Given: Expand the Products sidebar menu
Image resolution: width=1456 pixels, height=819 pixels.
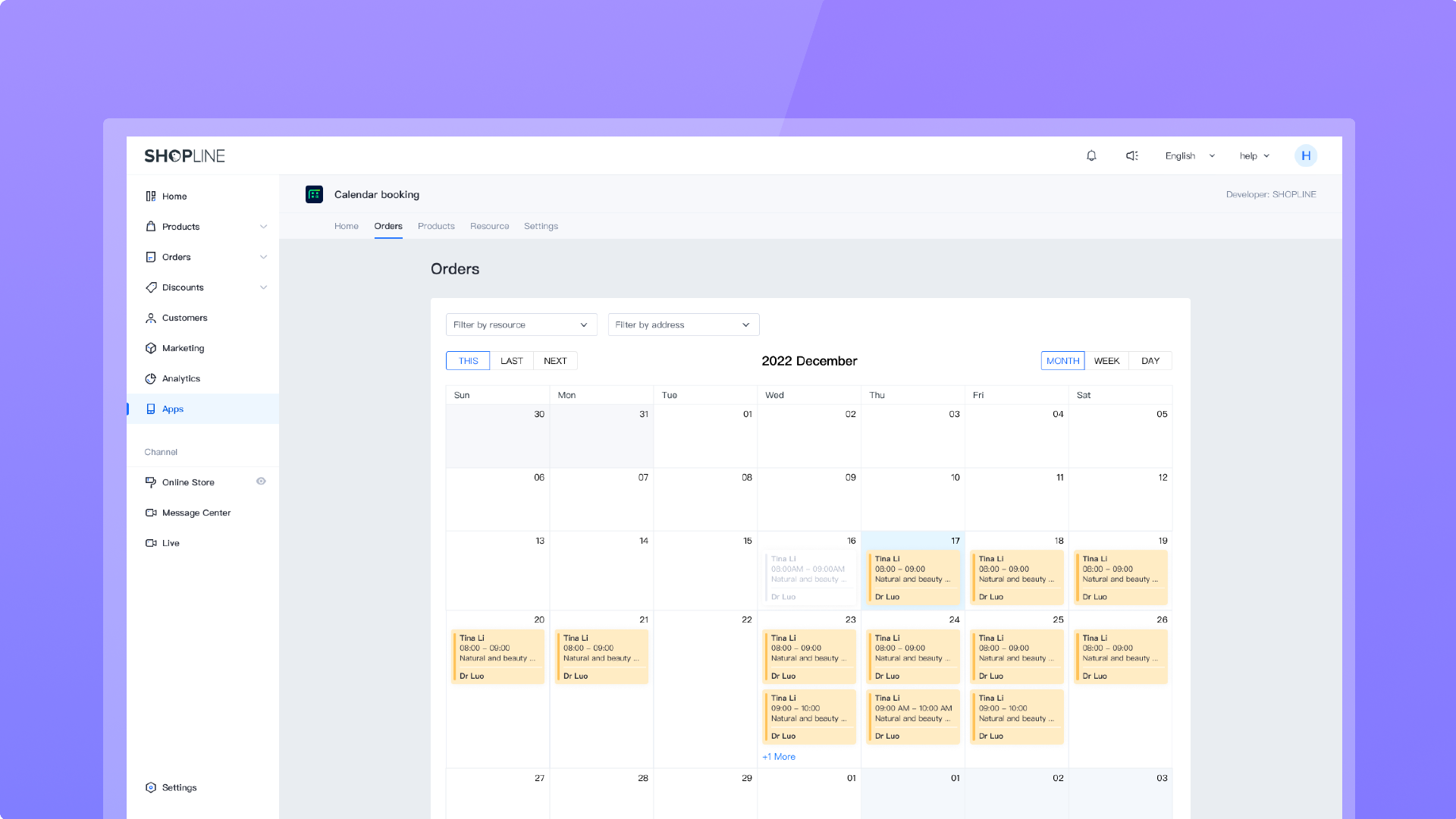Looking at the screenshot, I should pos(263,227).
